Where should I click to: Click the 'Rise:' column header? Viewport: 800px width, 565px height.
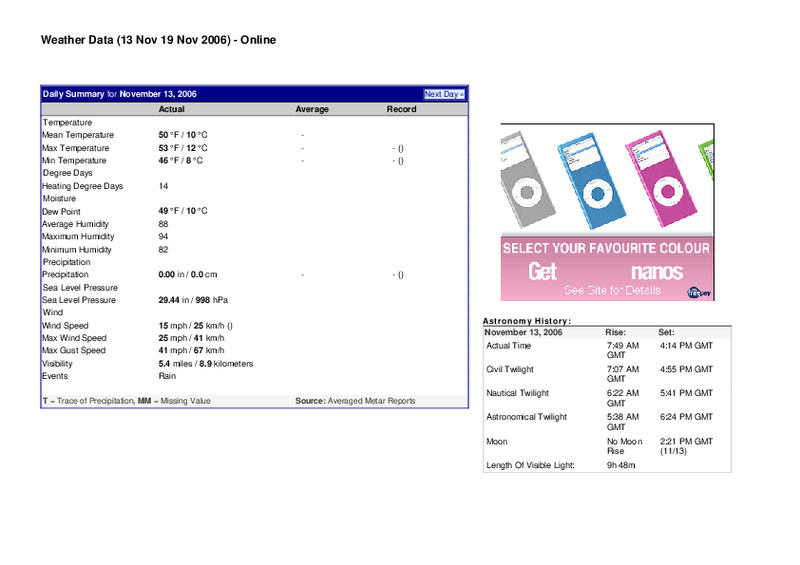tap(616, 332)
